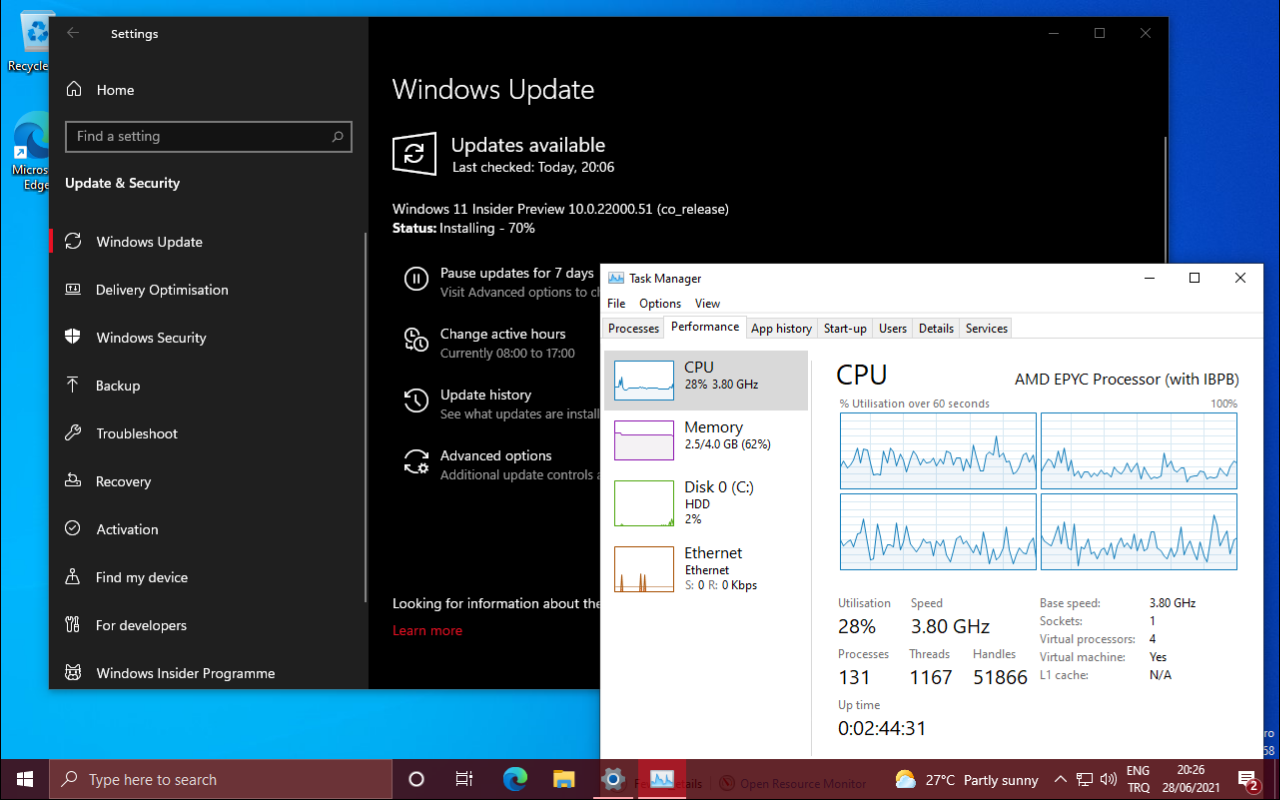The image size is (1280, 800).
Task: Open the Details tab
Action: pos(936,328)
